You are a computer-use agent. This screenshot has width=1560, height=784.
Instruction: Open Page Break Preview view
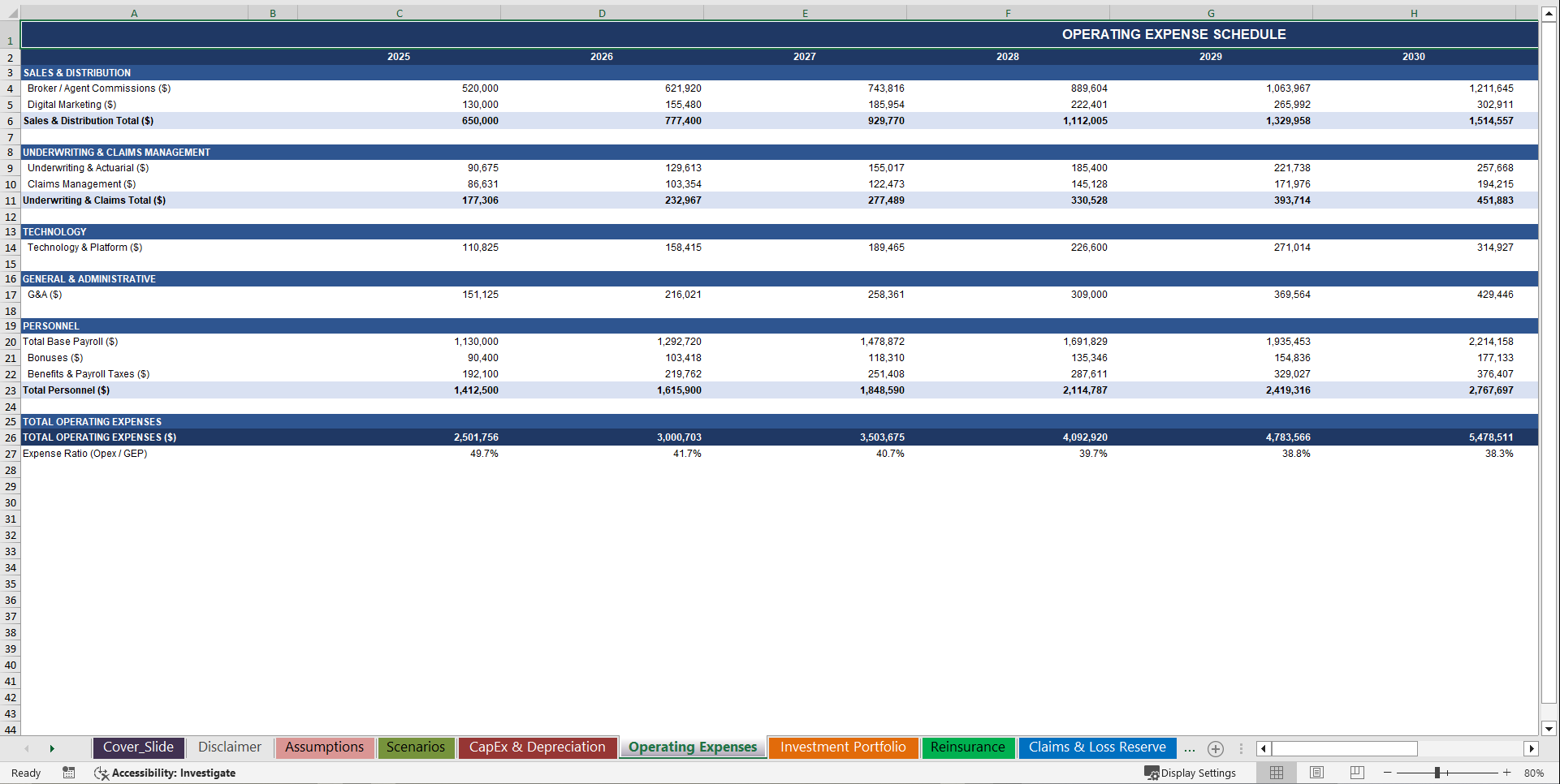click(x=1356, y=773)
